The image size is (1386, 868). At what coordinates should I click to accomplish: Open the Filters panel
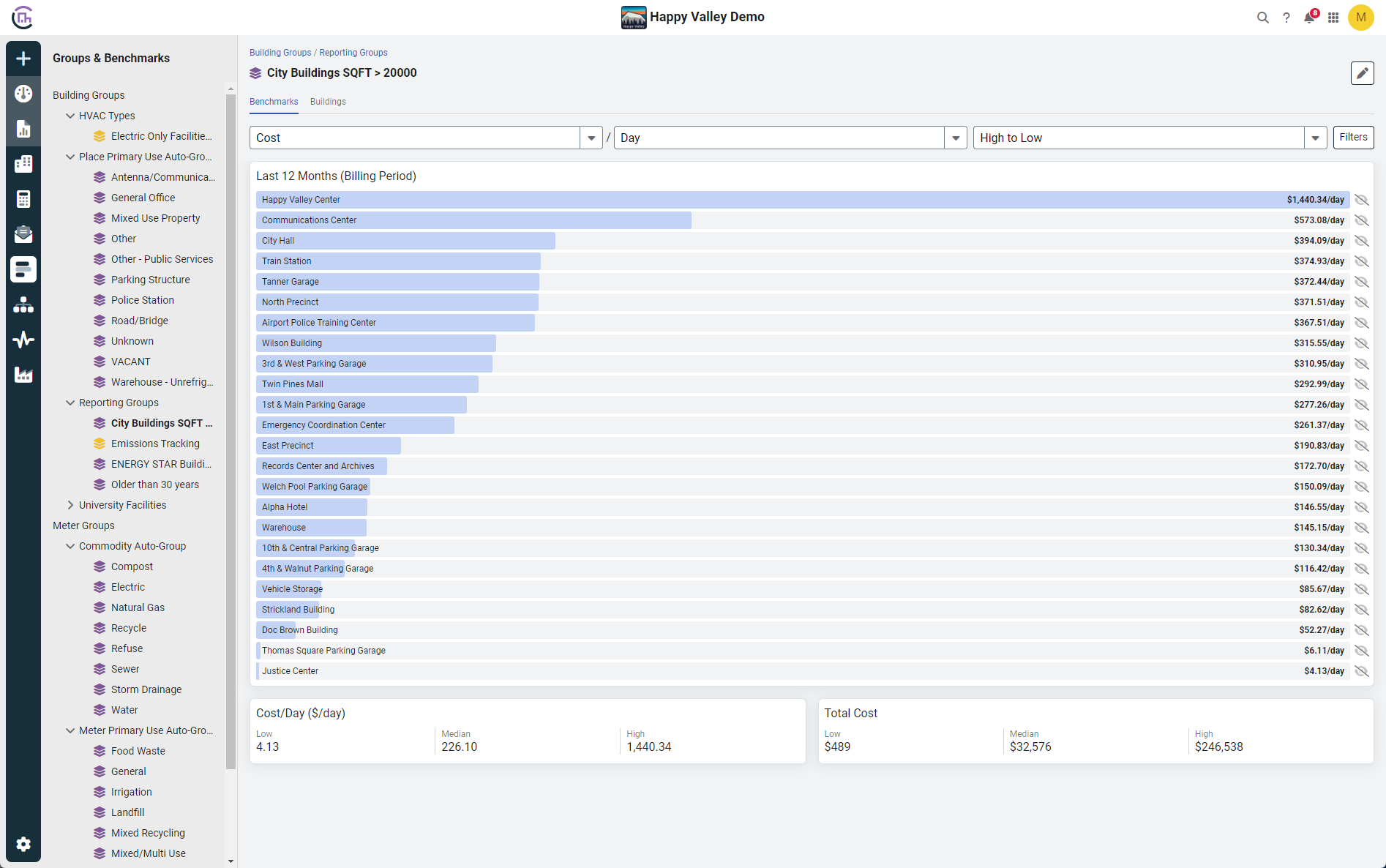coord(1353,137)
